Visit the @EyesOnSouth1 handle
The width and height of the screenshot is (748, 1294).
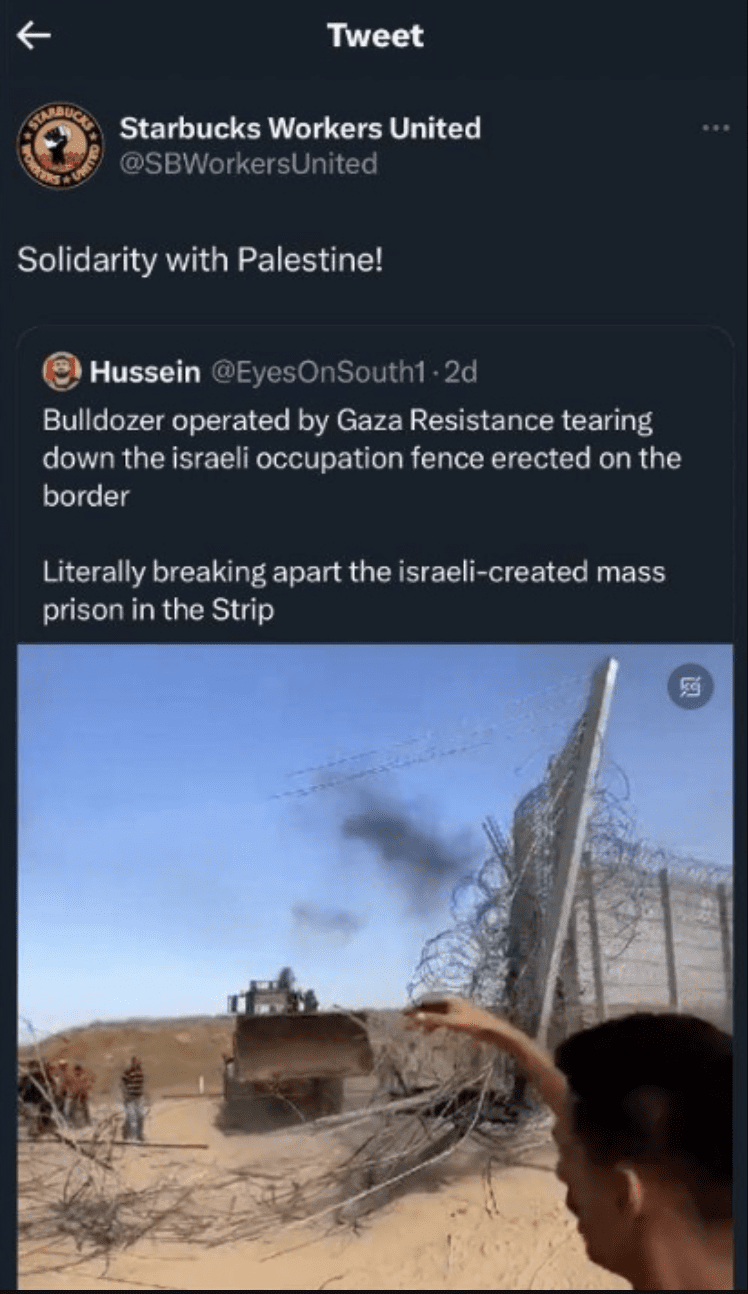[x=320, y=372]
